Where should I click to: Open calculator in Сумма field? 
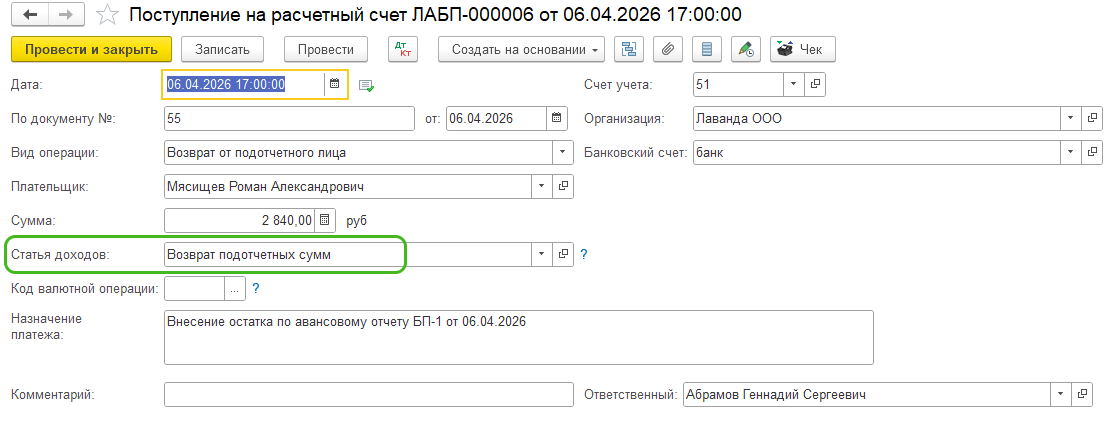click(324, 219)
